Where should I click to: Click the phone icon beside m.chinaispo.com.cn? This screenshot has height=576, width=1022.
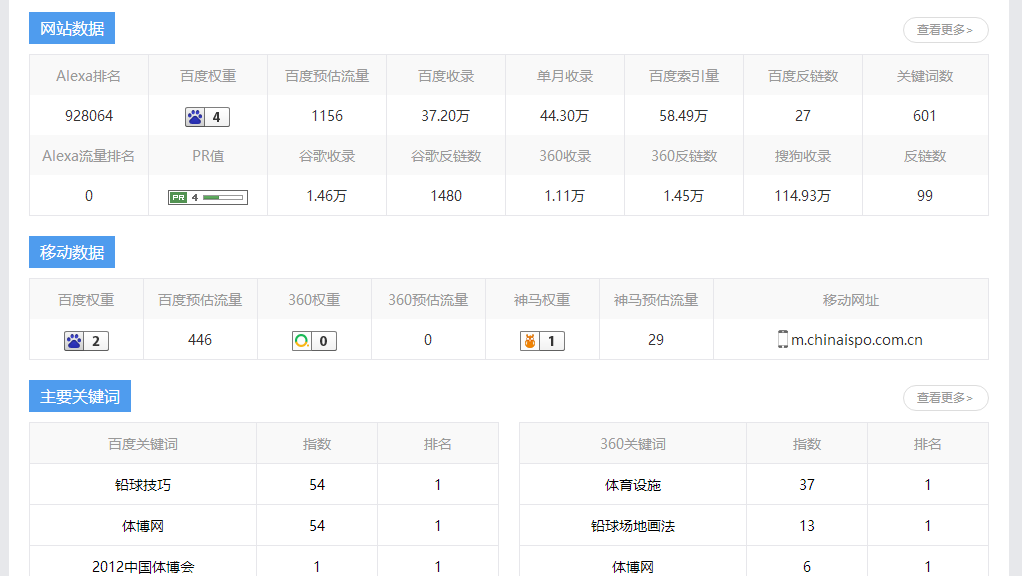(x=783, y=339)
